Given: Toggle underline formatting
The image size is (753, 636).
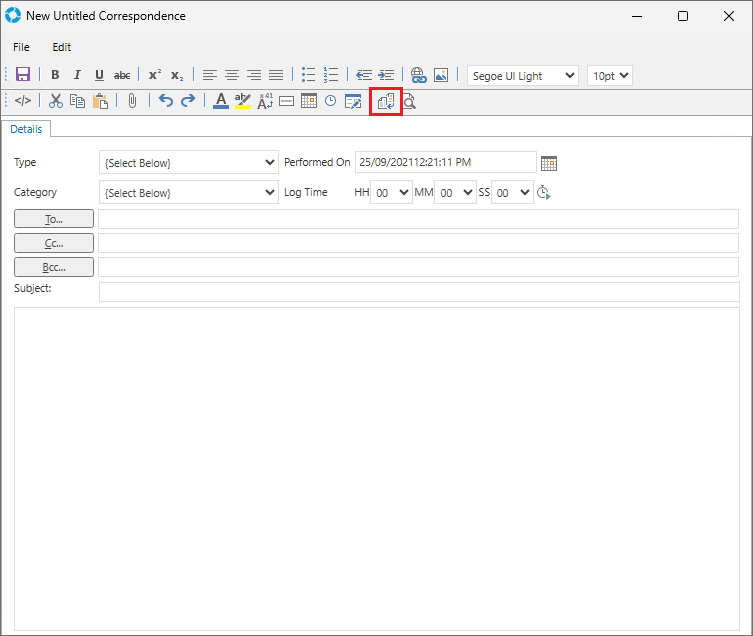Looking at the screenshot, I should click(x=99, y=75).
